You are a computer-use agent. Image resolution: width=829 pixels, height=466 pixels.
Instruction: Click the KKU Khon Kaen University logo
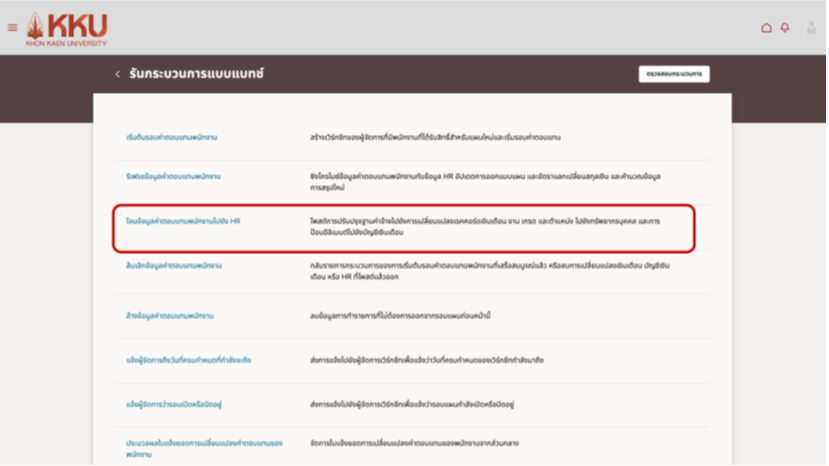click(x=67, y=29)
